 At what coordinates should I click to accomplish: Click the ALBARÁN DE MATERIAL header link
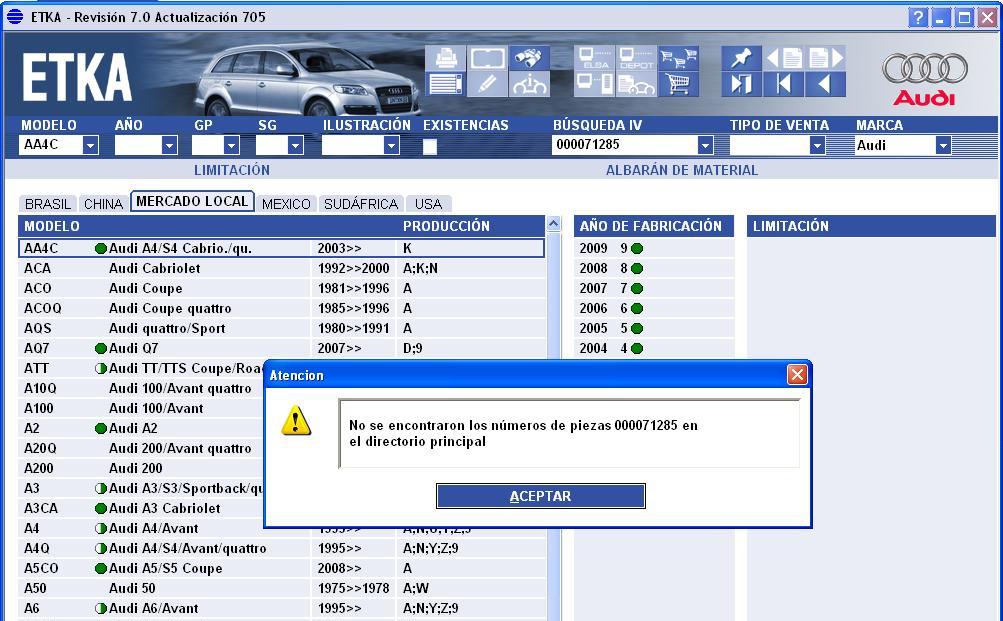click(681, 170)
